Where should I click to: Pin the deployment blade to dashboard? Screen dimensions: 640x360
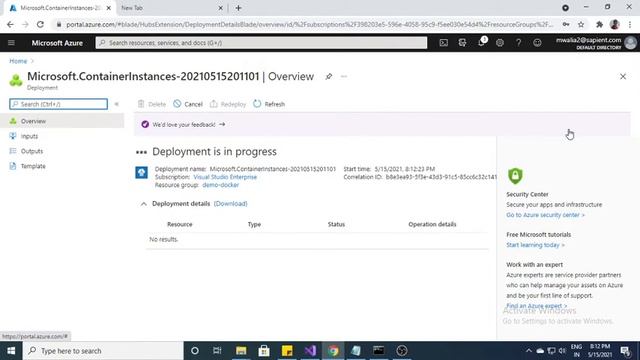329,76
